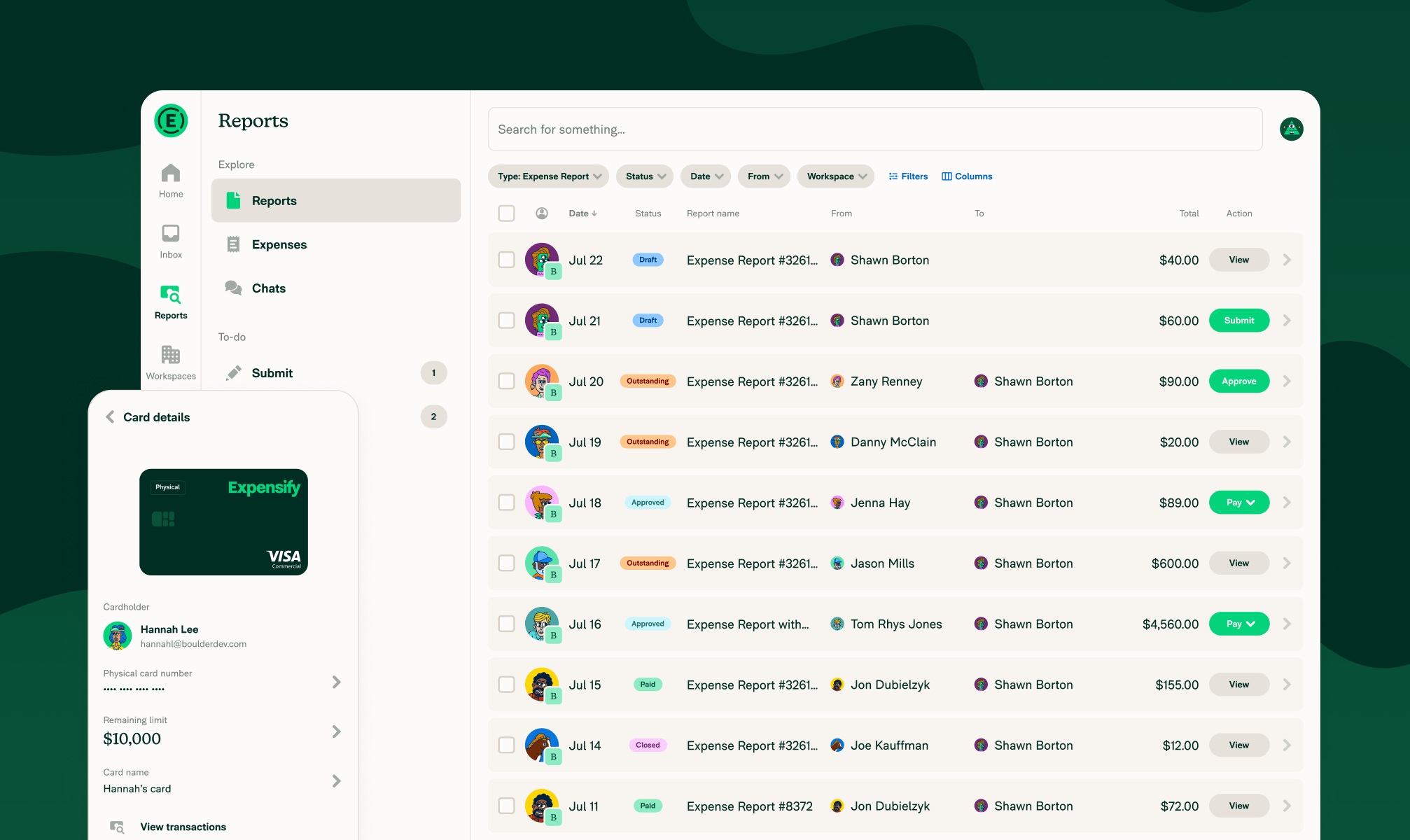Viewport: 1410px width, 840px height.
Task: Click the avatar column header icon
Action: pos(542,213)
